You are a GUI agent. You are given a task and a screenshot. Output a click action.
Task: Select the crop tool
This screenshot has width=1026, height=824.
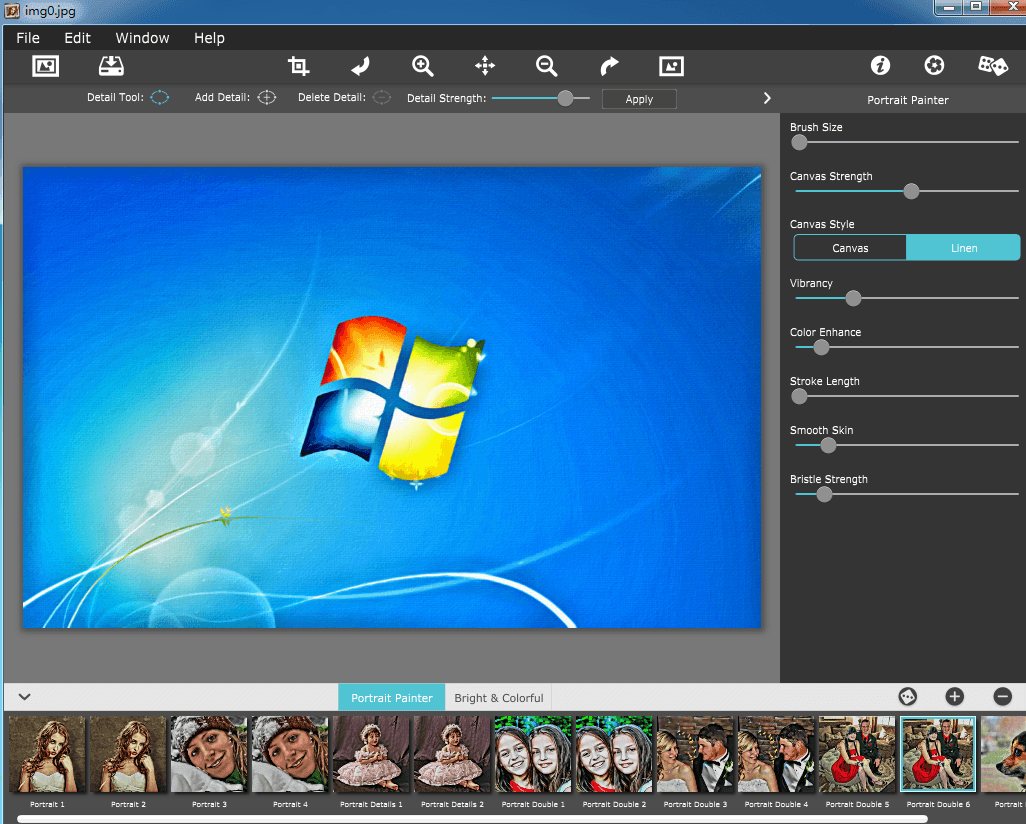click(298, 66)
